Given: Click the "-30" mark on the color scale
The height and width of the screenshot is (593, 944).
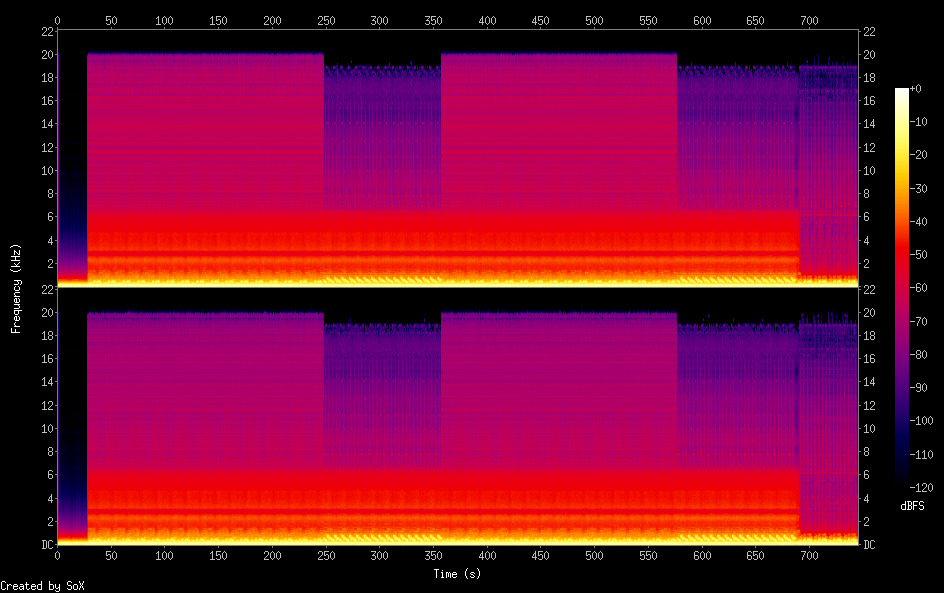Looking at the screenshot, I should pyautogui.click(x=926, y=189).
